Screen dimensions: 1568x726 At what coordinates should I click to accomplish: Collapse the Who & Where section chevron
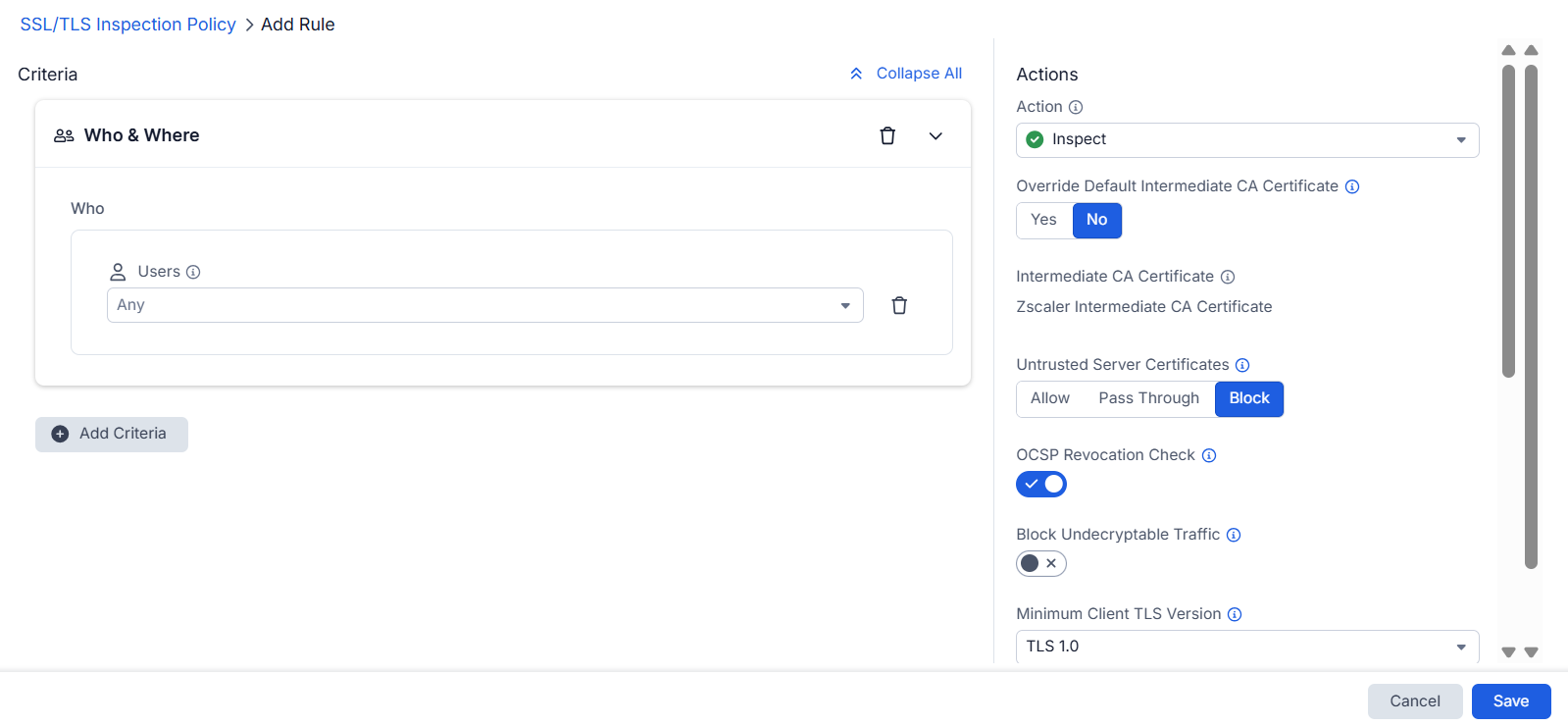[x=936, y=136]
